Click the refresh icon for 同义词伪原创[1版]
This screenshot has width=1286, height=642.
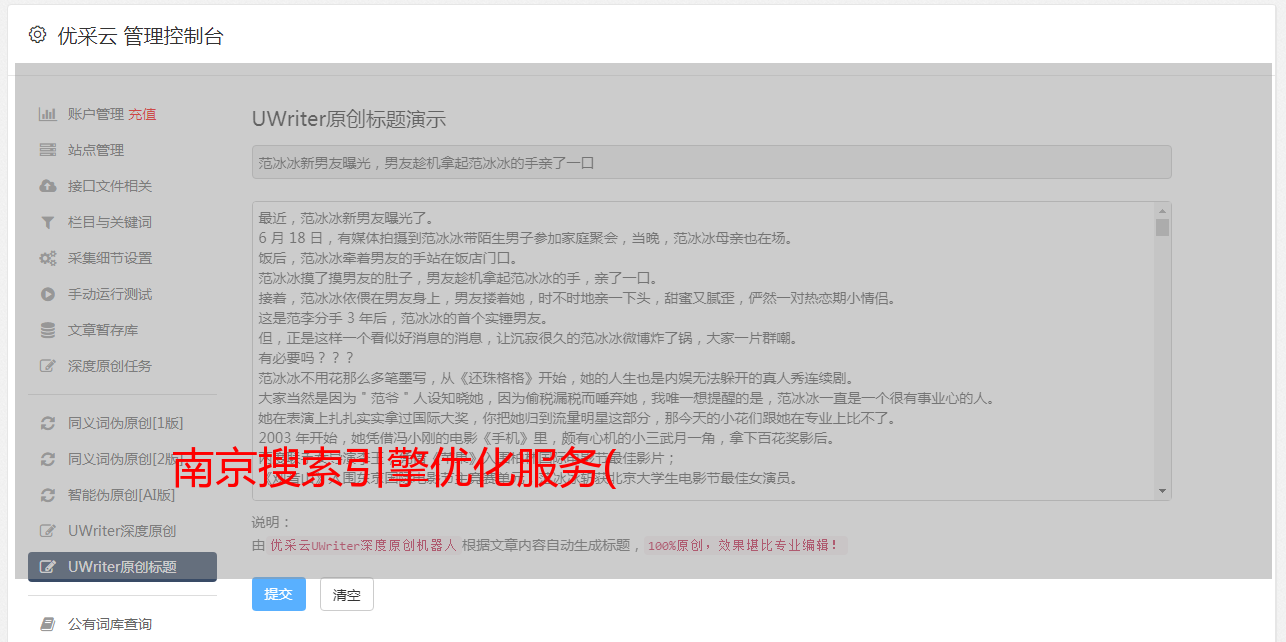47,423
